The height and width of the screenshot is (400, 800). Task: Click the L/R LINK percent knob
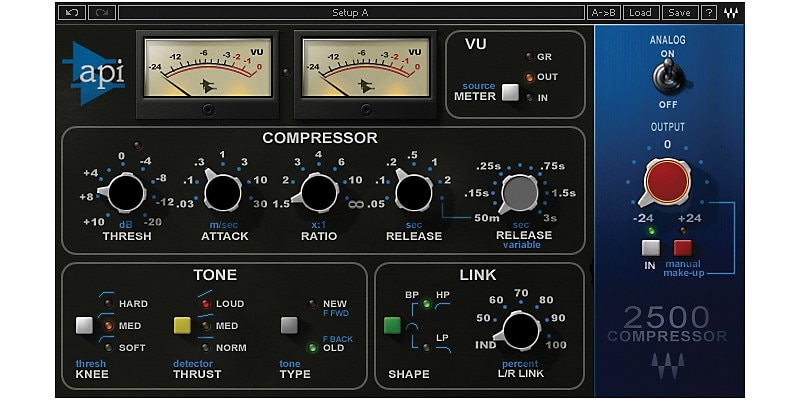520,330
